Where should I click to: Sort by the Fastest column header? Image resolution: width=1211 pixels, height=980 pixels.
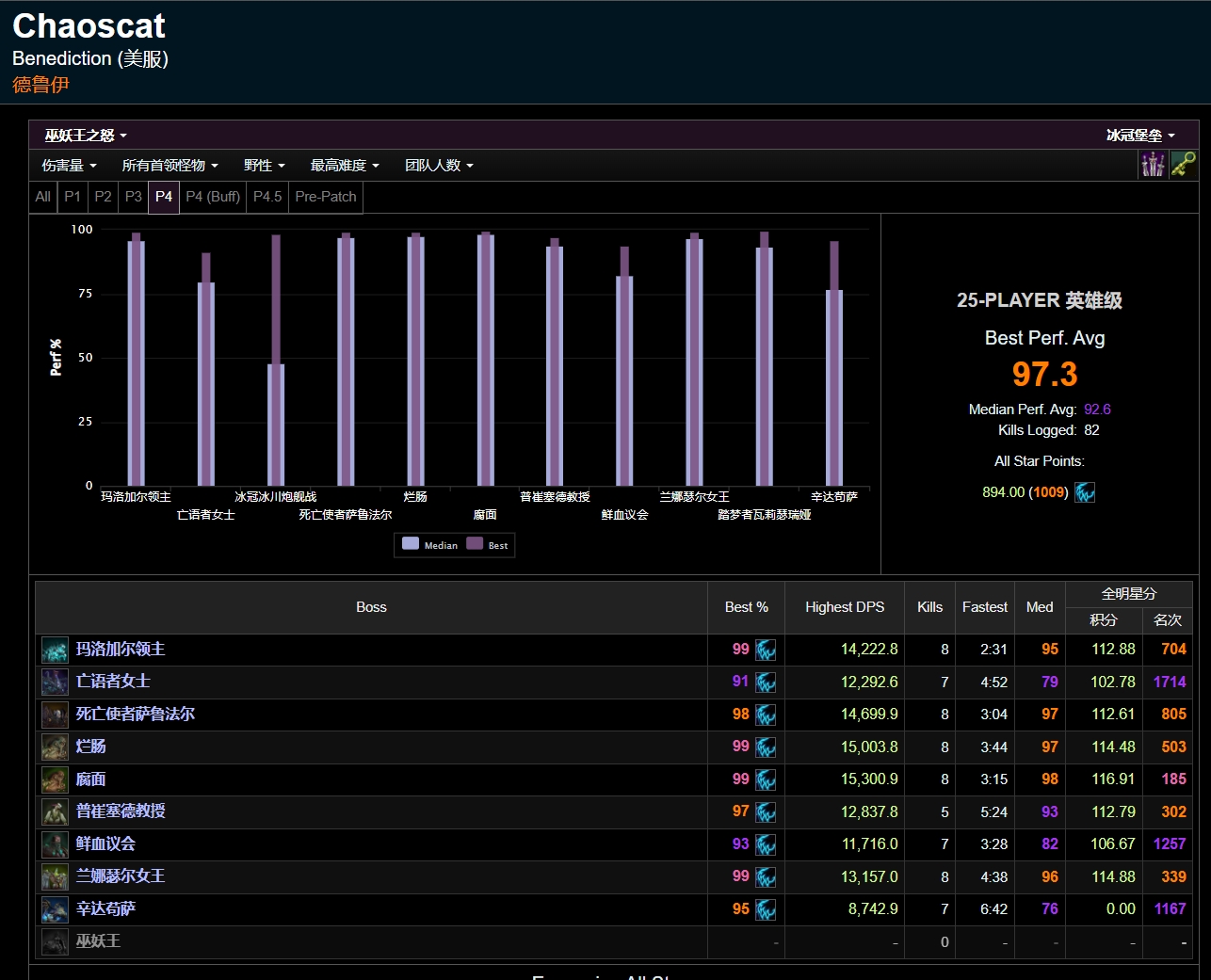coord(985,607)
